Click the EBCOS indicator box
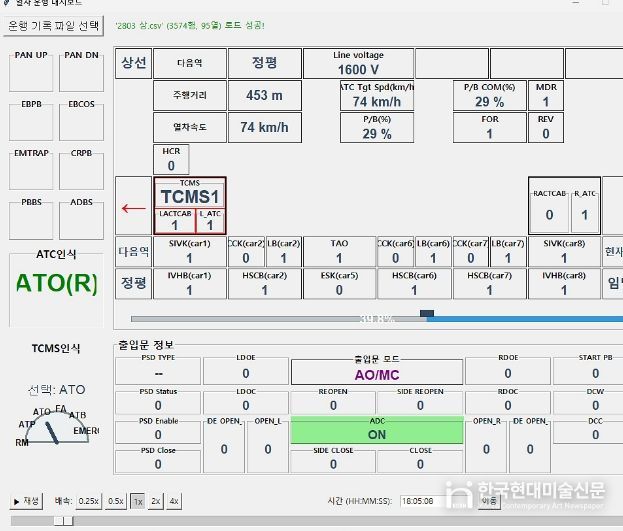The image size is (623, 531). click(81, 120)
